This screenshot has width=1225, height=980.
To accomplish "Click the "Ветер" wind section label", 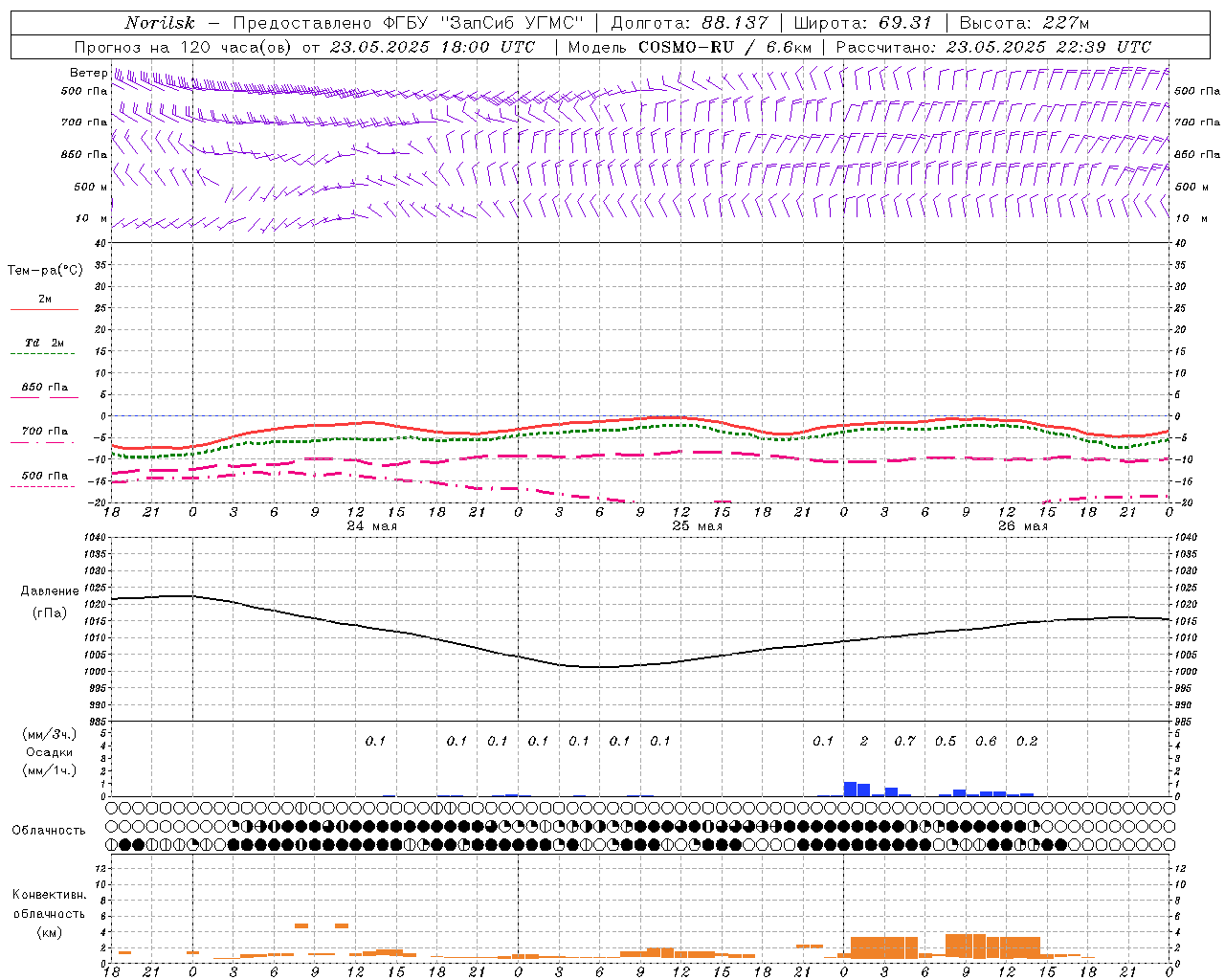I will tap(88, 73).
